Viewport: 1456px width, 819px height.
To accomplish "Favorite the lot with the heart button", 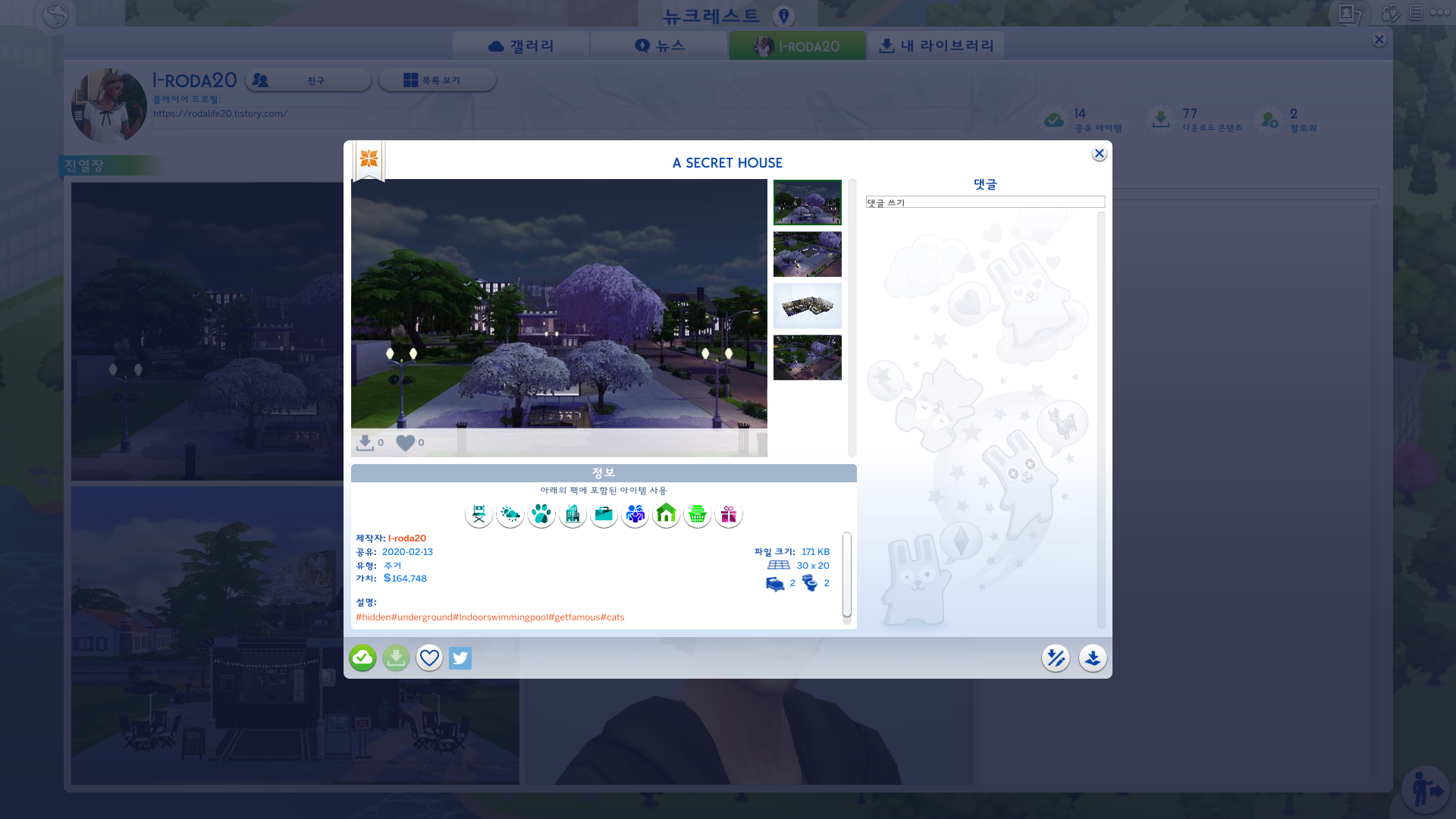I will click(x=429, y=657).
